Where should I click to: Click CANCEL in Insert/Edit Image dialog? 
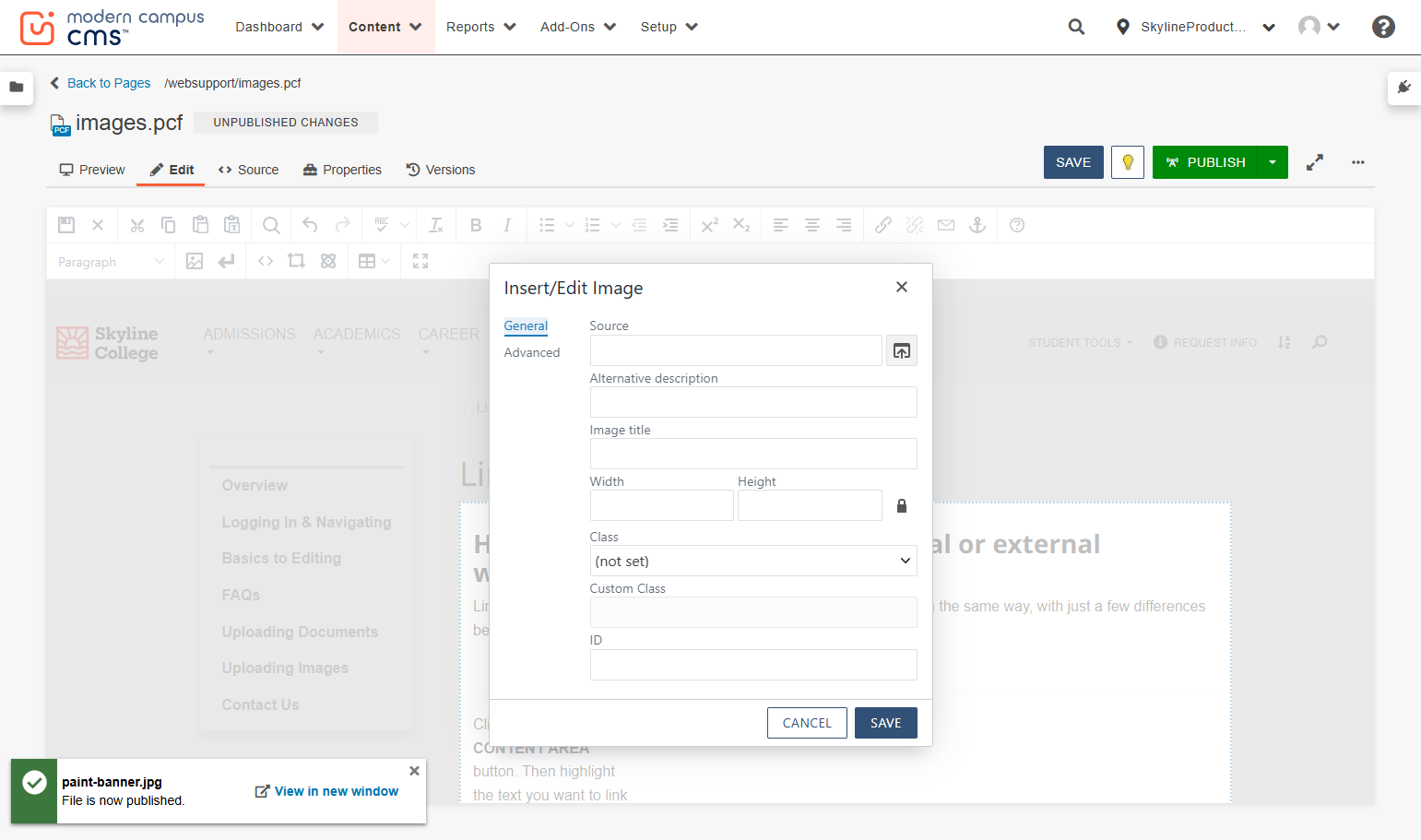click(807, 723)
